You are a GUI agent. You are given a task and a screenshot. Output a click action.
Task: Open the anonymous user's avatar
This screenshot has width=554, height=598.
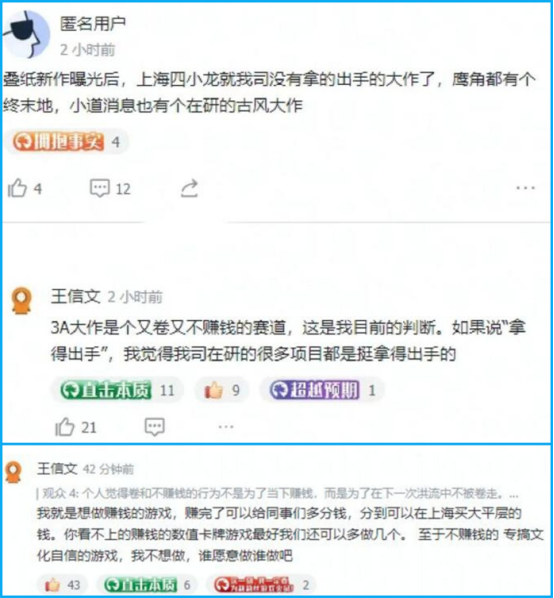coord(27,34)
